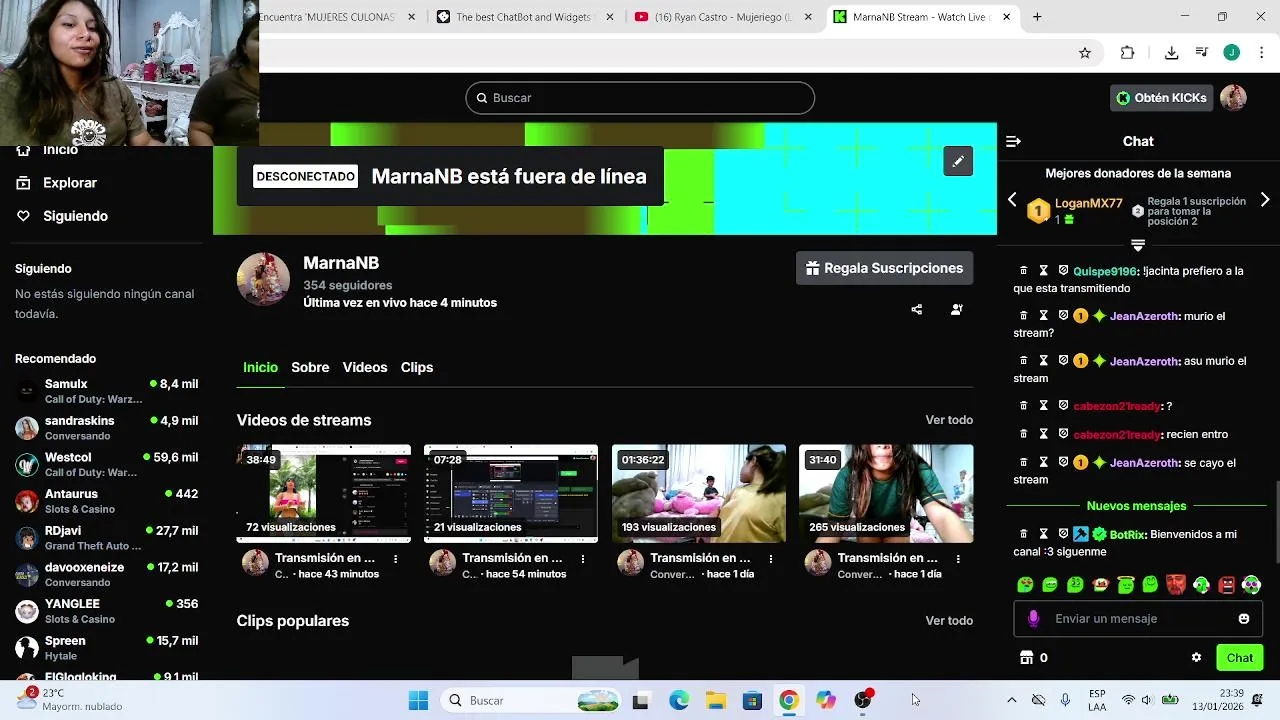Open the 31:40 stream video thumbnail
The image size is (1280, 720).
[886, 494]
